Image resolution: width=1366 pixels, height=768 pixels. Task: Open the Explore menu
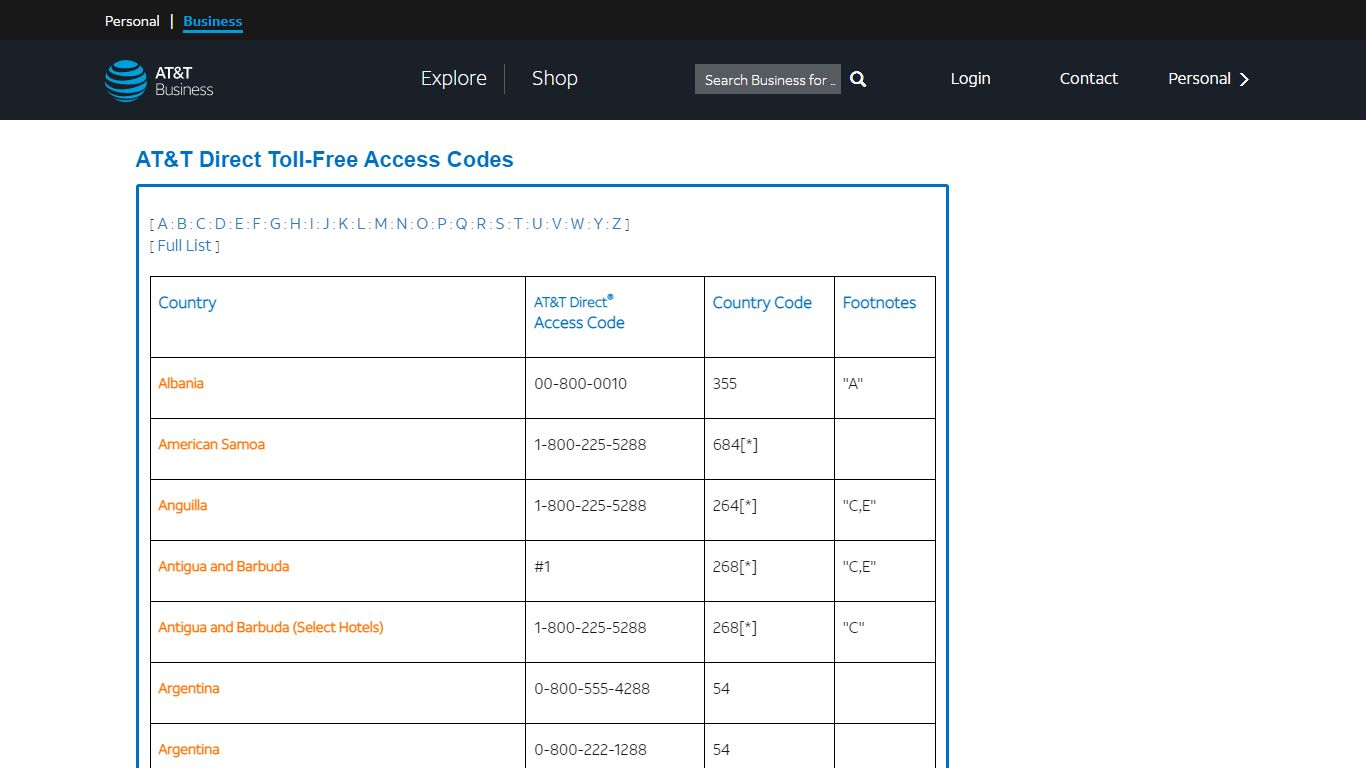click(x=454, y=78)
